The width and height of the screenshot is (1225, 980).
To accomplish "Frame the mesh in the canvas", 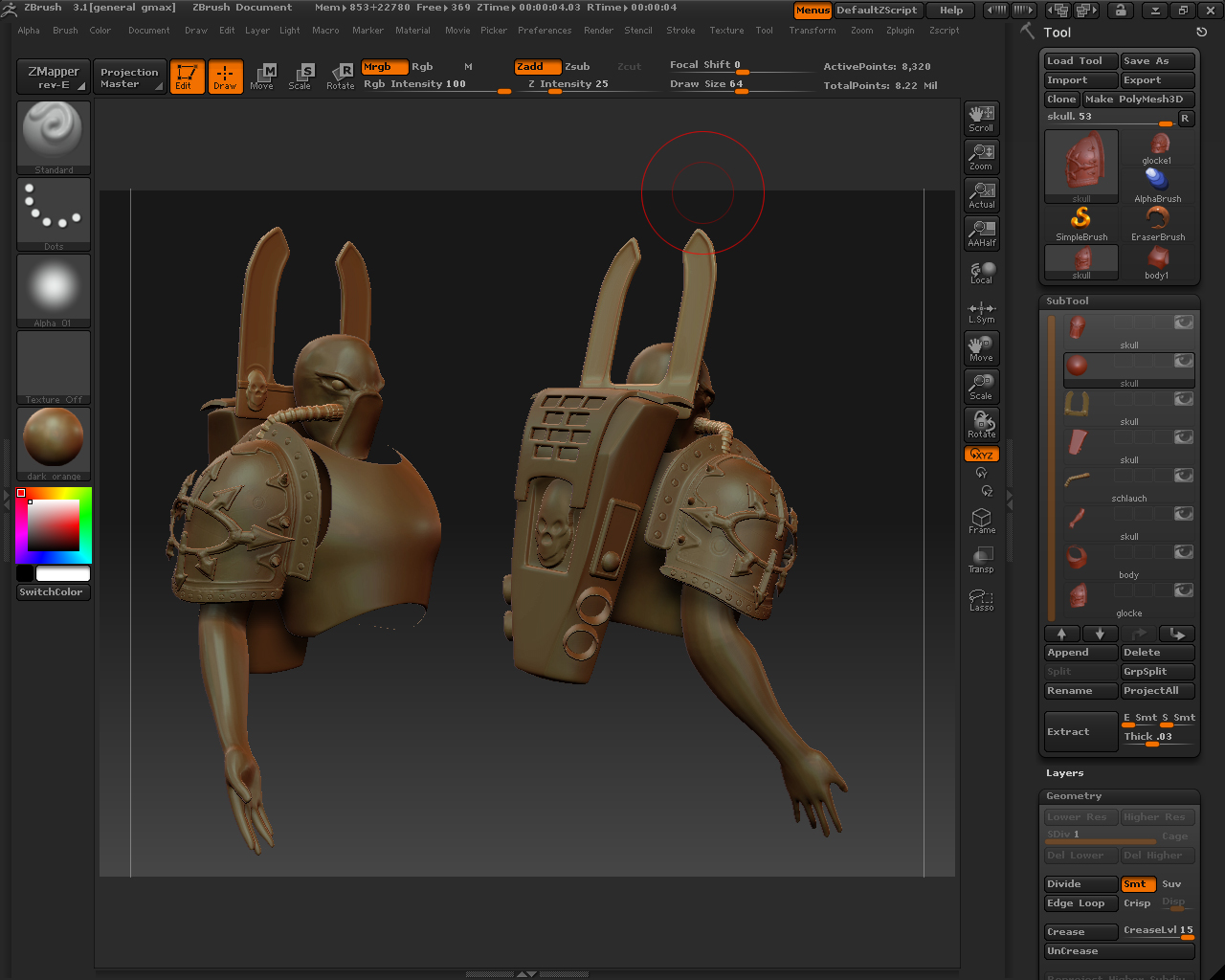I will pyautogui.click(x=981, y=521).
